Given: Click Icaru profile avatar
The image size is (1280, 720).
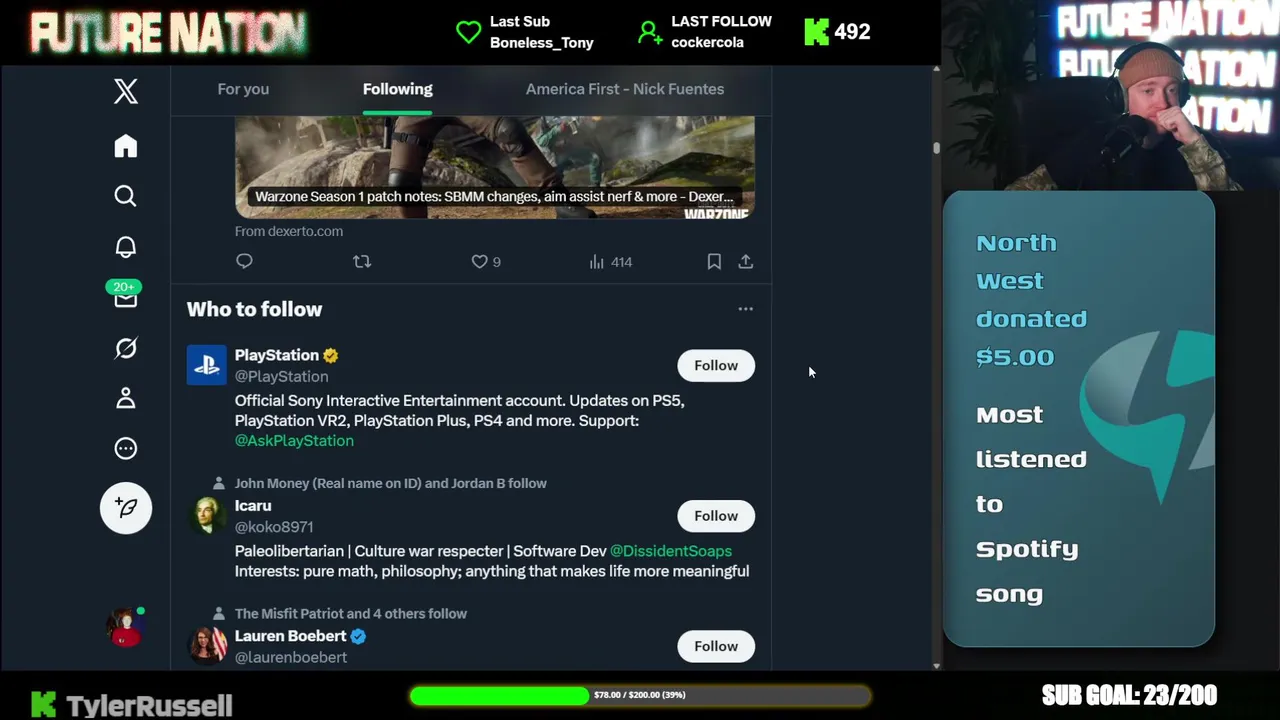Looking at the screenshot, I should click(x=207, y=515).
